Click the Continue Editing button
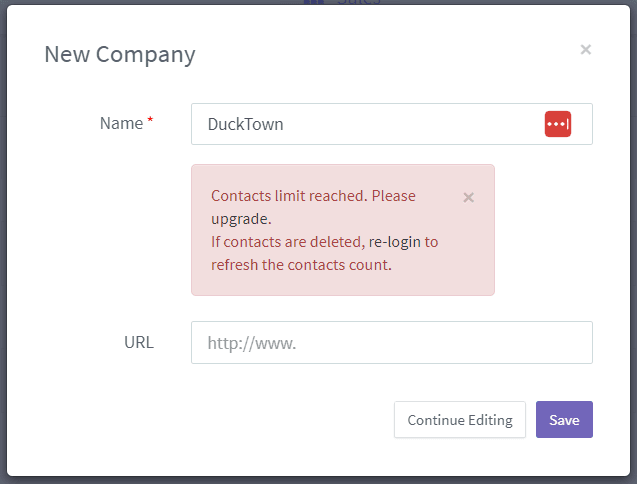 tap(459, 420)
